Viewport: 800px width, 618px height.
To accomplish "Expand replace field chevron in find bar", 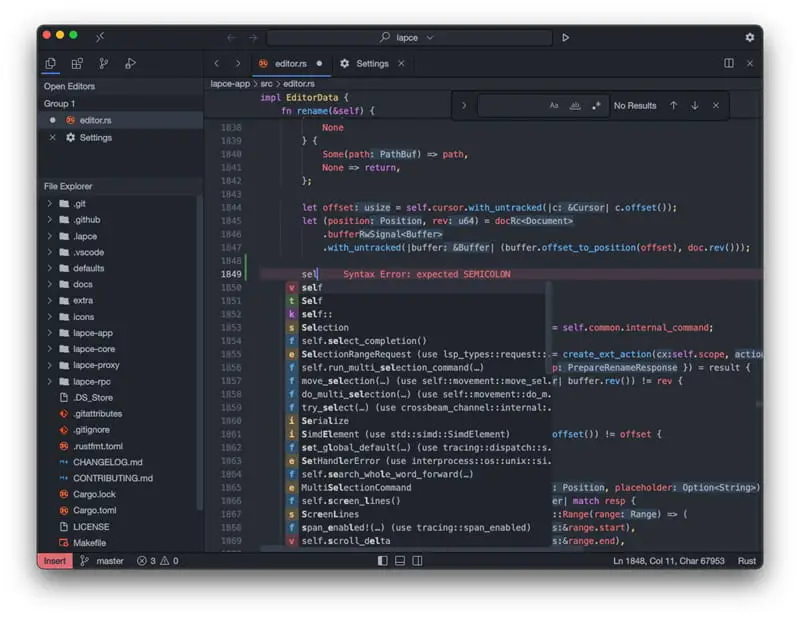I will pyautogui.click(x=463, y=105).
